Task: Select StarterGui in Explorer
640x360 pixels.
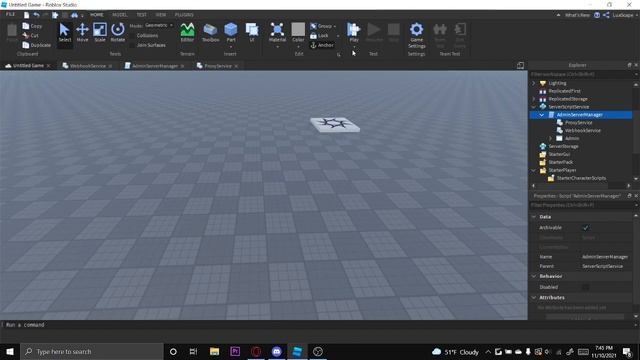Action: pos(559,154)
